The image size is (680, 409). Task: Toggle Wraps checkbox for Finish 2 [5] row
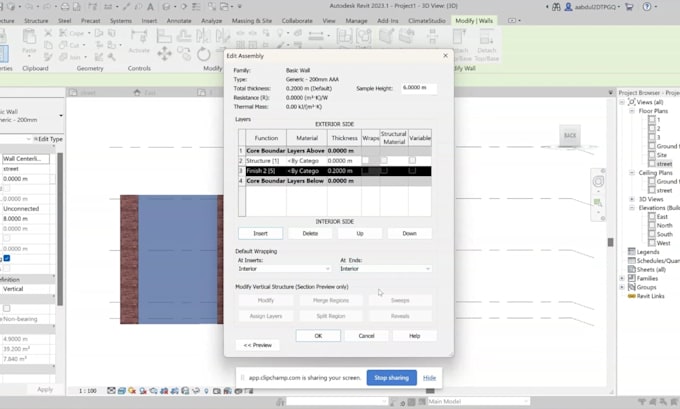coord(365,171)
